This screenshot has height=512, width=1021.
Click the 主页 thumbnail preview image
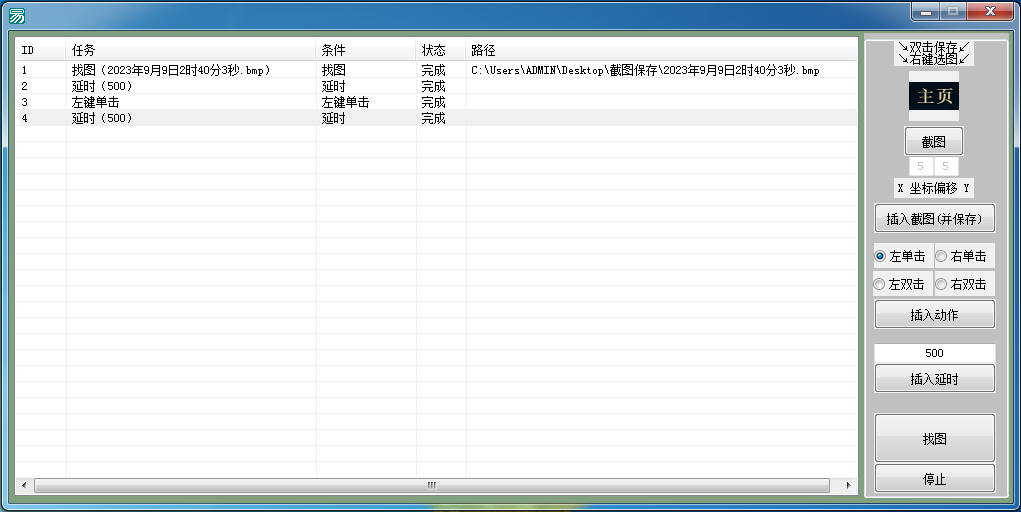pos(934,96)
